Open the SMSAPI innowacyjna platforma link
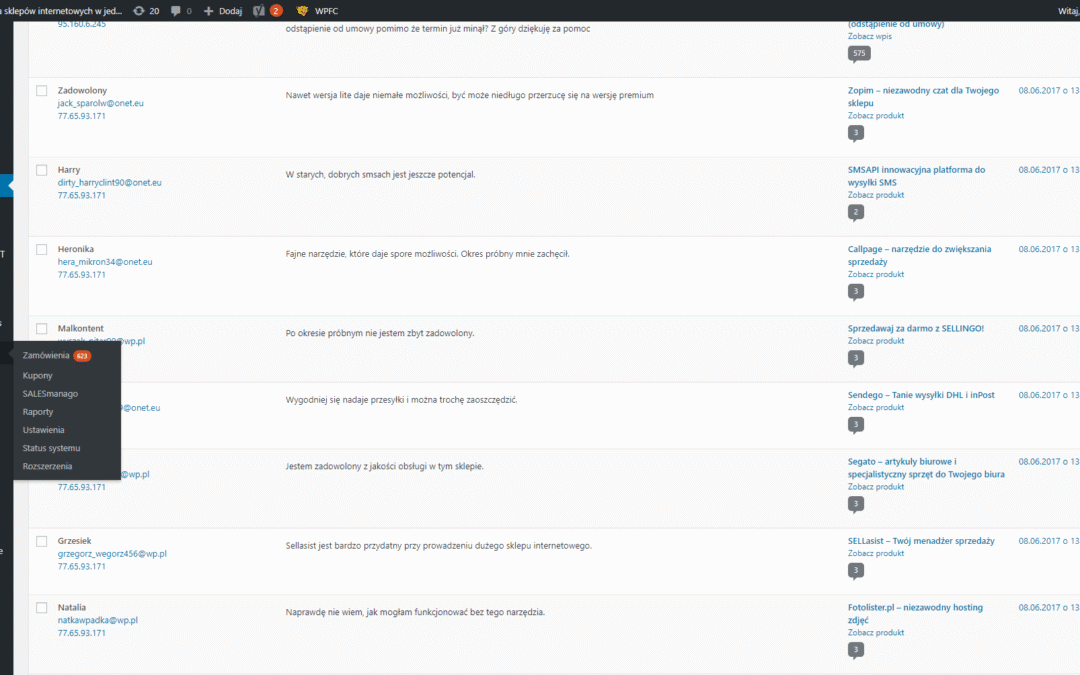This screenshot has width=1080, height=675. [916, 176]
